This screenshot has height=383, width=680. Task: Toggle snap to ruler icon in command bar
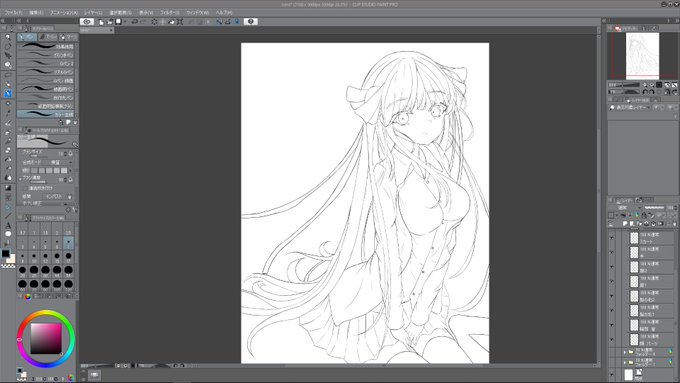219,21
